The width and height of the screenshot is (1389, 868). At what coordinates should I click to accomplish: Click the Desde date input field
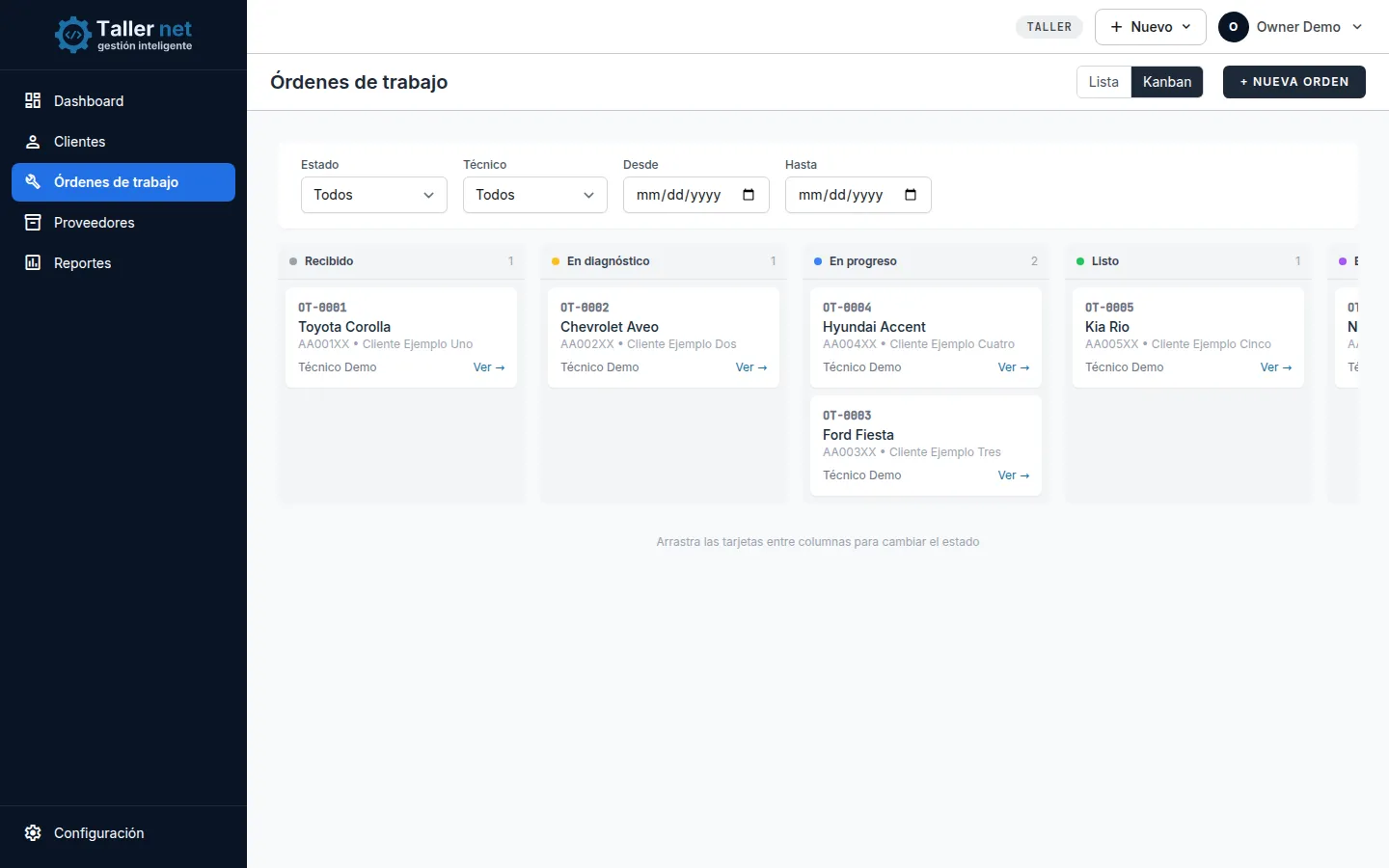(x=696, y=195)
